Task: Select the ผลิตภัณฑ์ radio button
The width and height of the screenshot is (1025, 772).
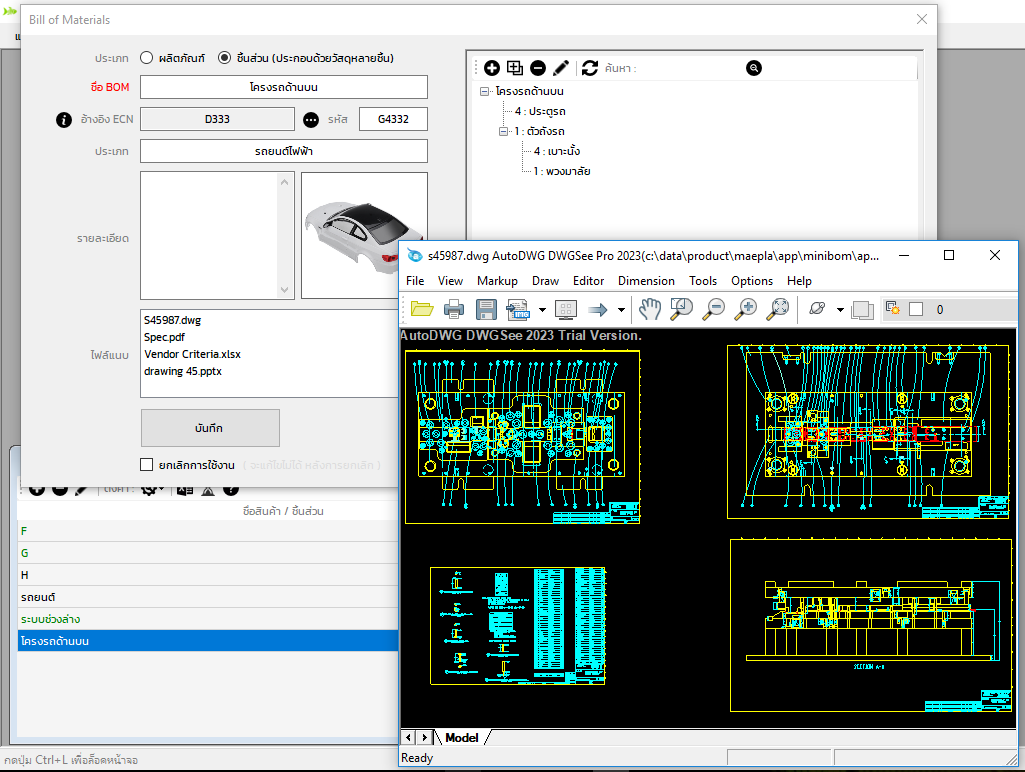Action: (x=147, y=58)
